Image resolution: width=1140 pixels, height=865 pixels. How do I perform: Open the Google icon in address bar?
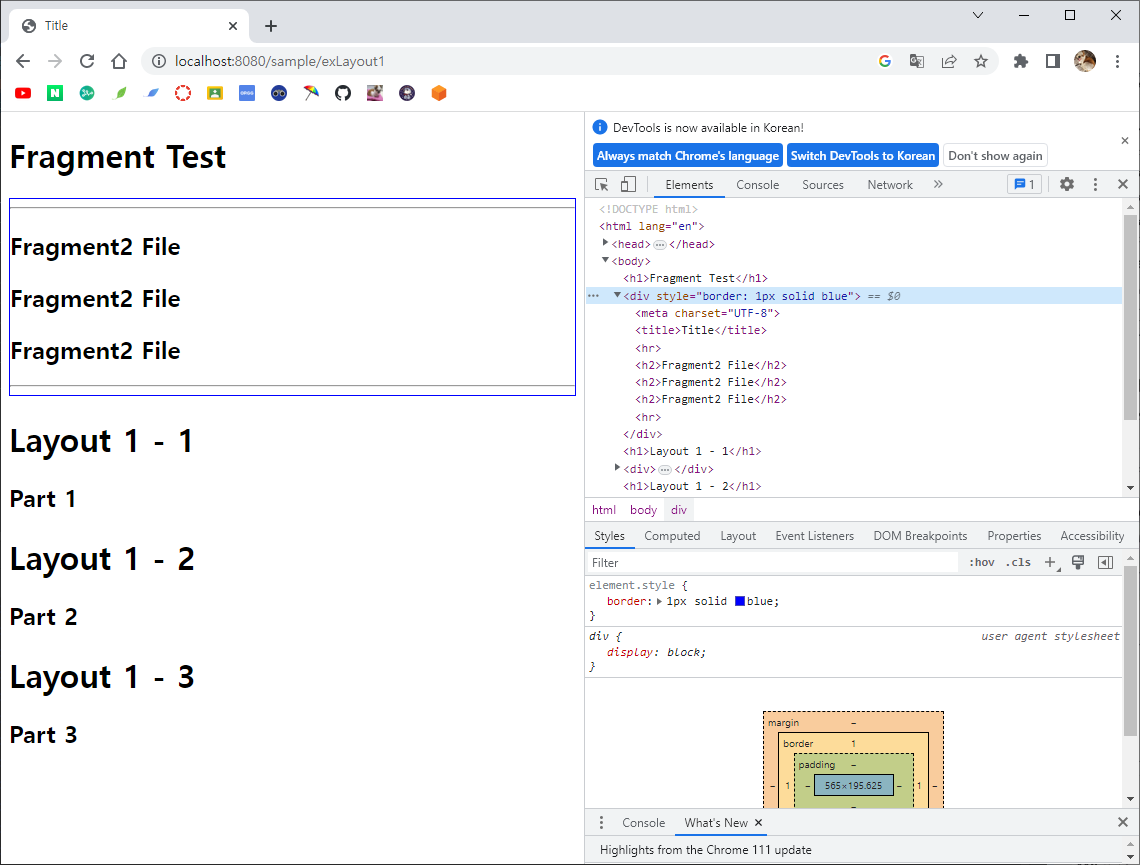pyautogui.click(x=885, y=61)
